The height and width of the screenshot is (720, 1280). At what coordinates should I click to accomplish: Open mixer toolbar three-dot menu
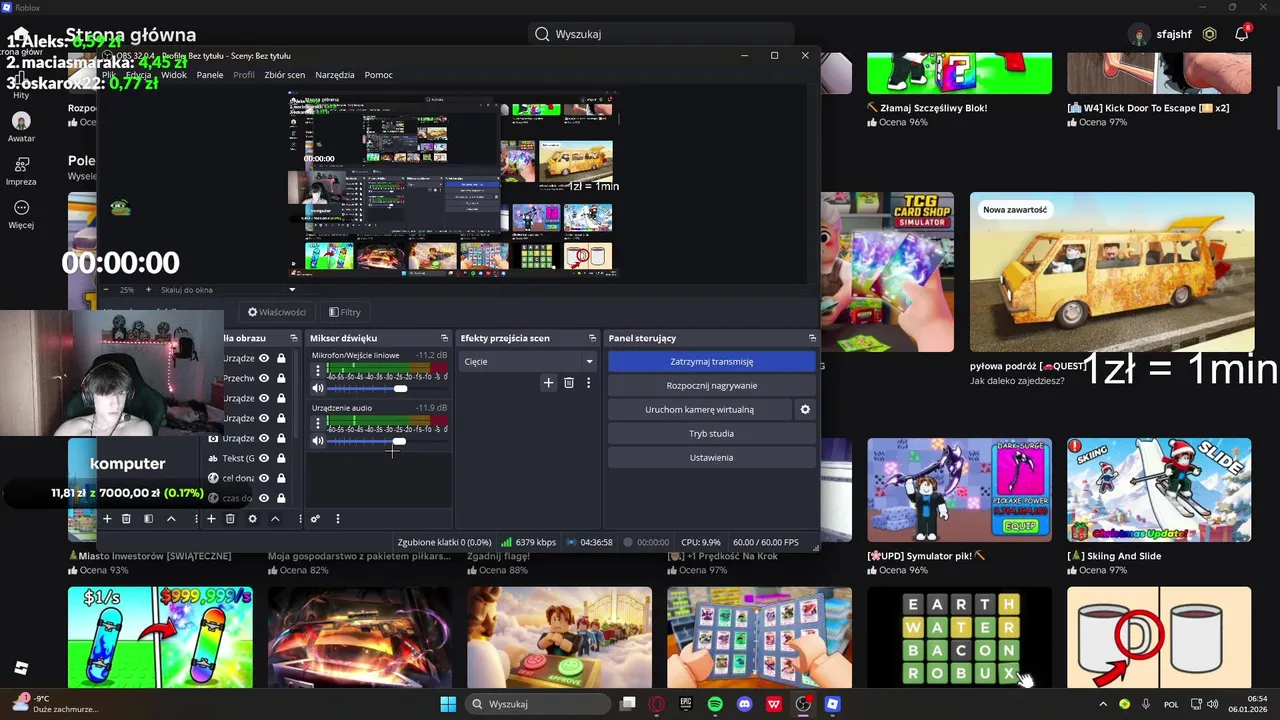point(337,519)
